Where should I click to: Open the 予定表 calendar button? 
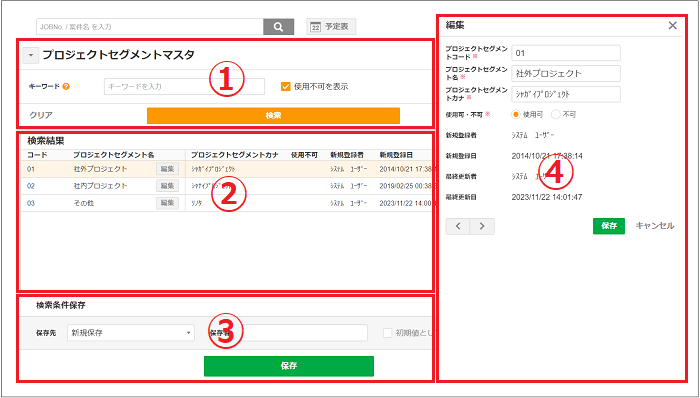click(x=331, y=27)
